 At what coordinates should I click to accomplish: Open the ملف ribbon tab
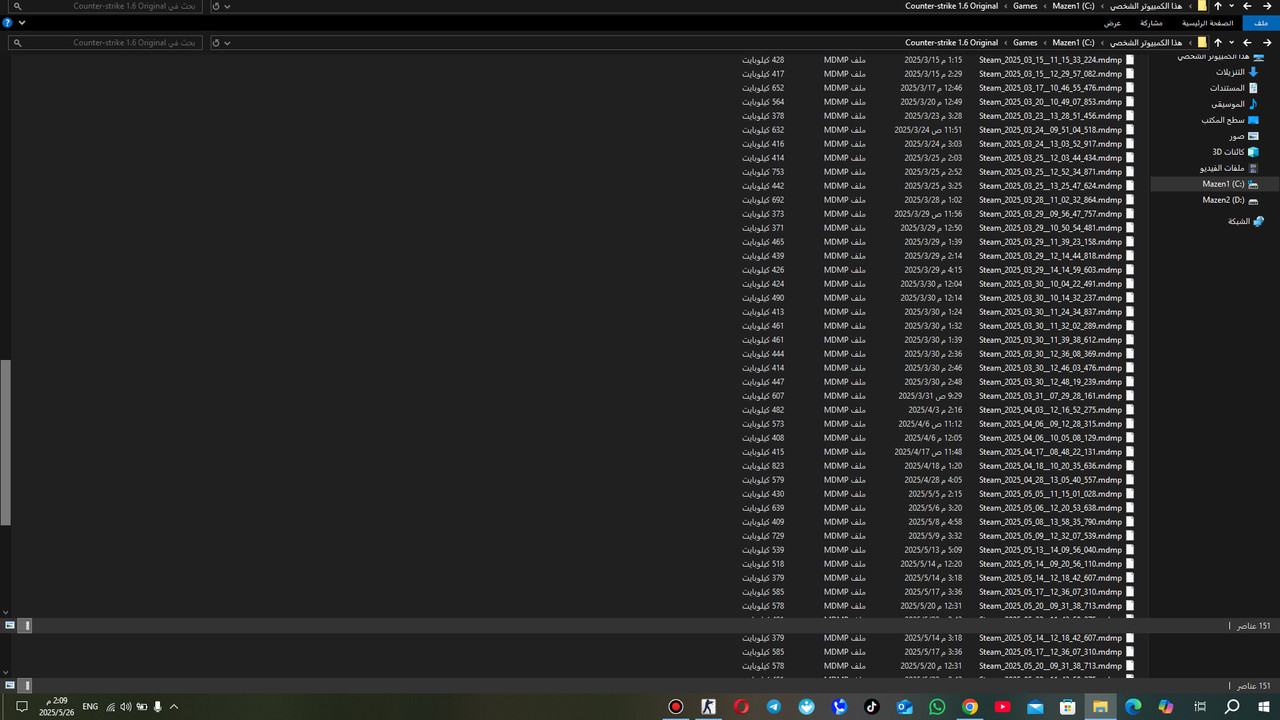pos(1261,22)
